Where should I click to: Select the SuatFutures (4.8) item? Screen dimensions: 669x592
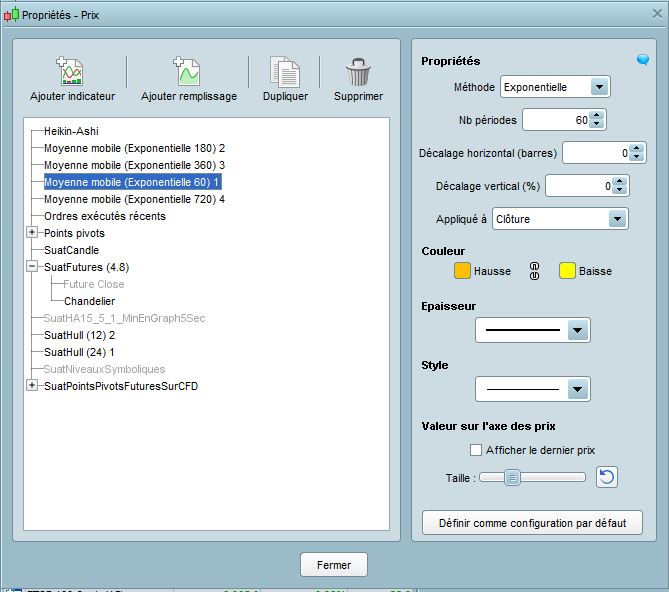tap(87, 267)
